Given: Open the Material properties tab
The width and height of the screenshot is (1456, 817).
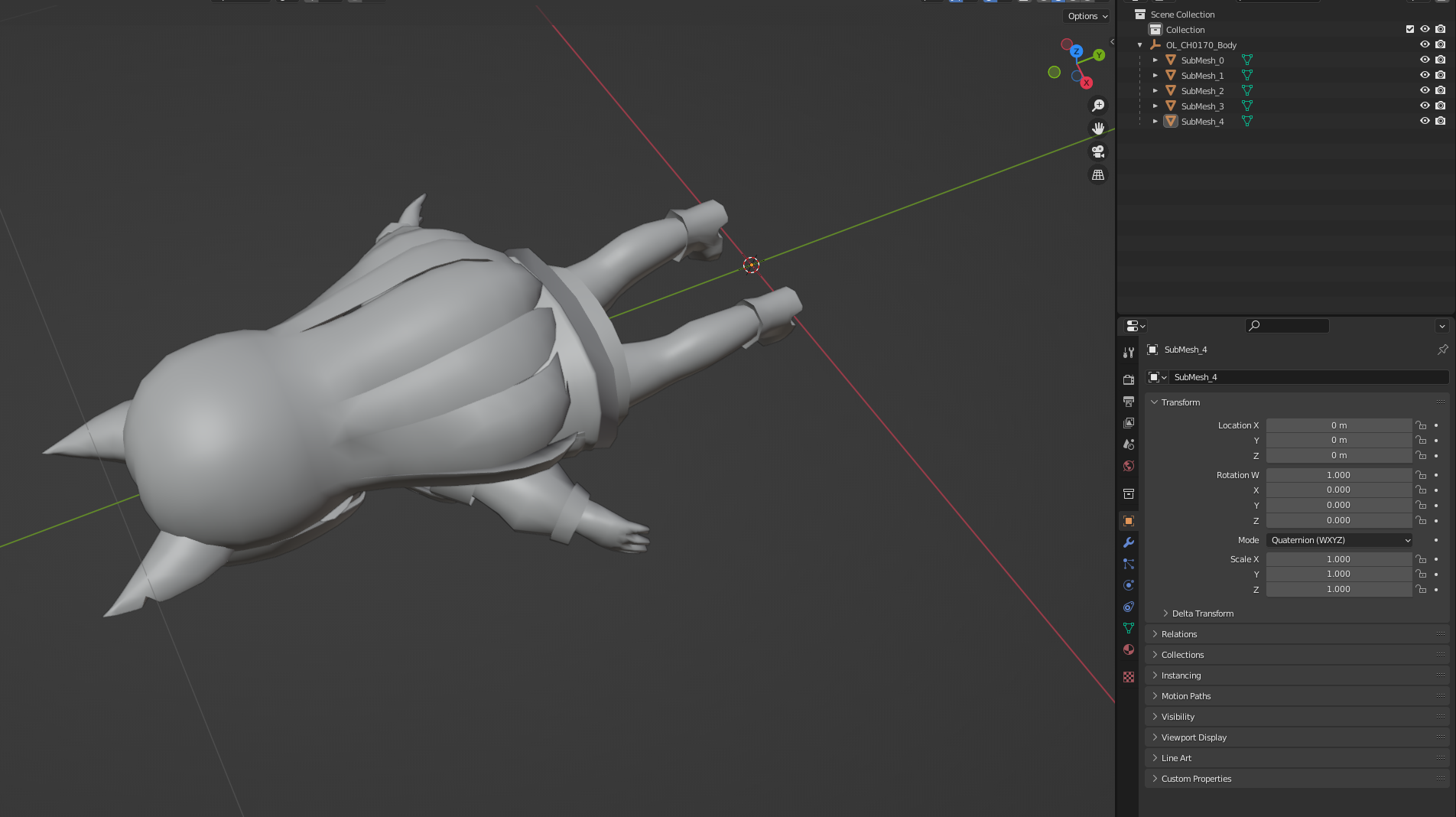Looking at the screenshot, I should point(1129,649).
